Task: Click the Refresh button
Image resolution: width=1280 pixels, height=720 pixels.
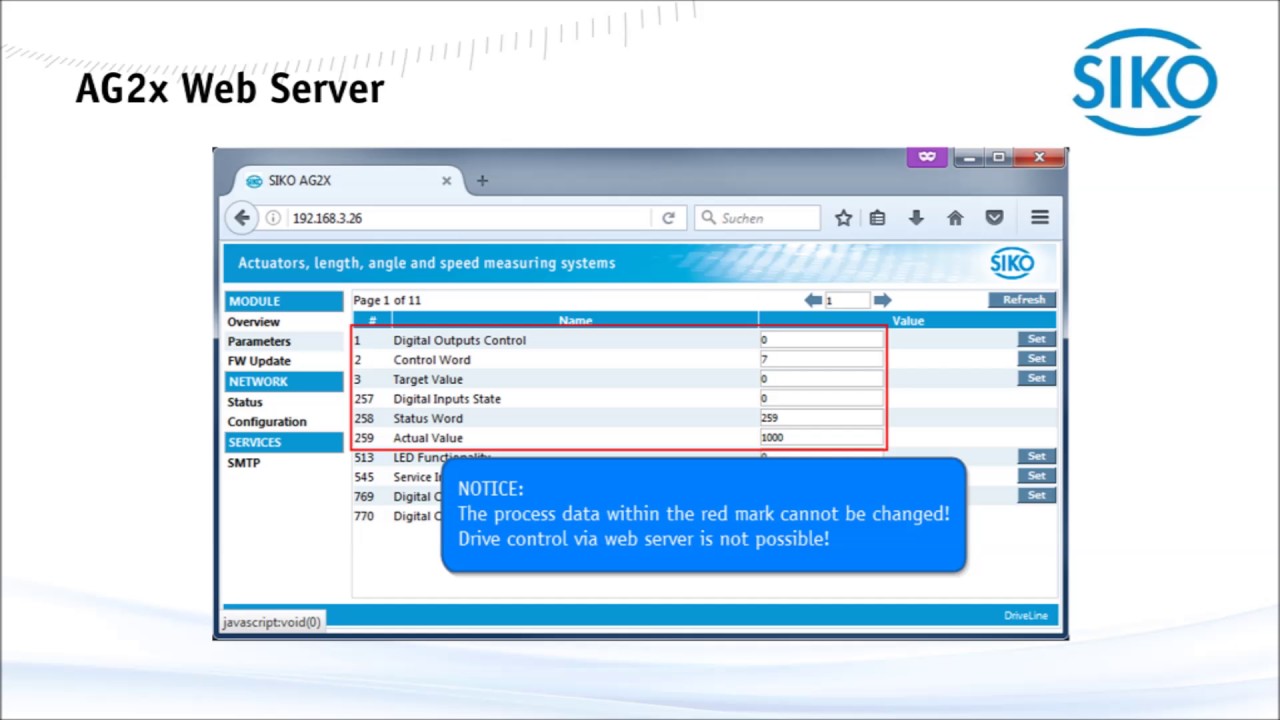Action: (x=1023, y=300)
